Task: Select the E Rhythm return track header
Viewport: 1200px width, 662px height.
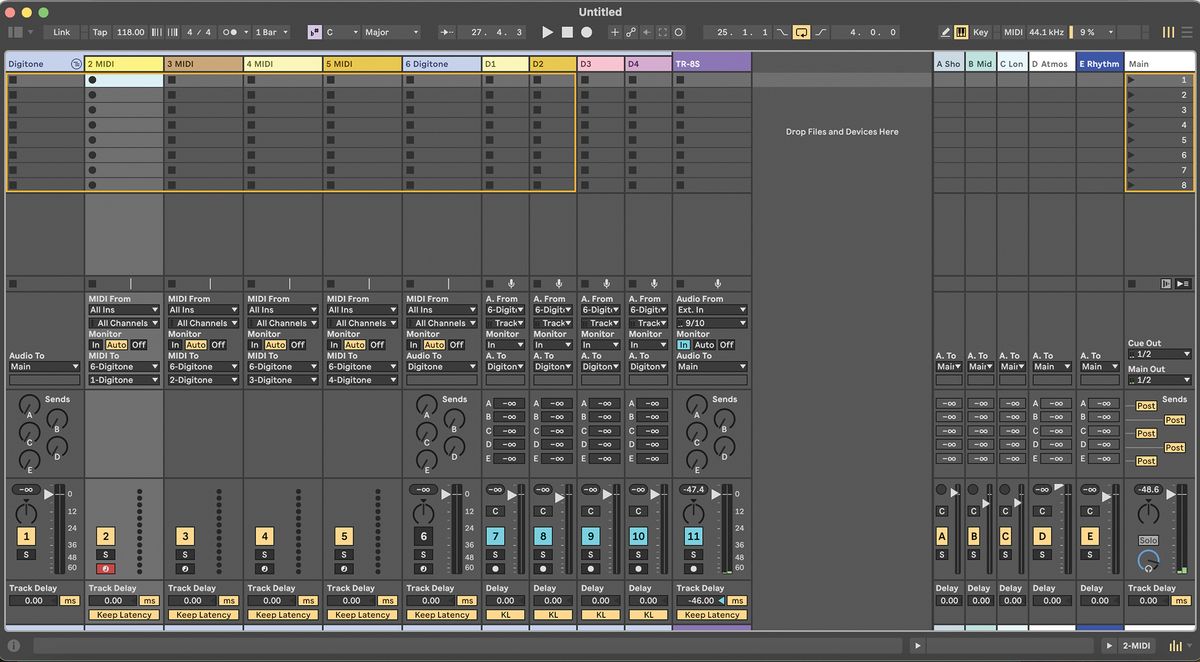Action: [1098, 63]
